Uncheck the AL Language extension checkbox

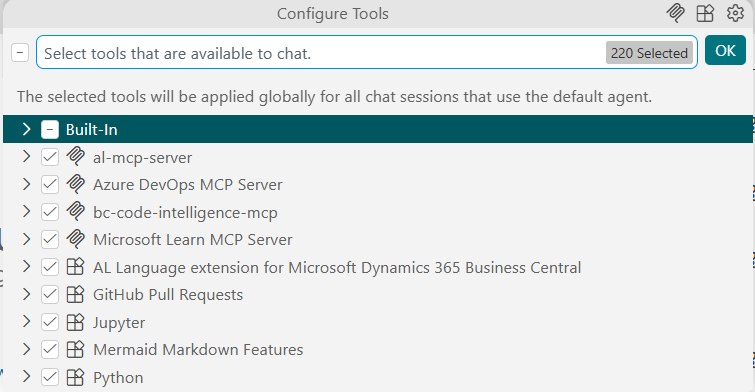(50, 267)
